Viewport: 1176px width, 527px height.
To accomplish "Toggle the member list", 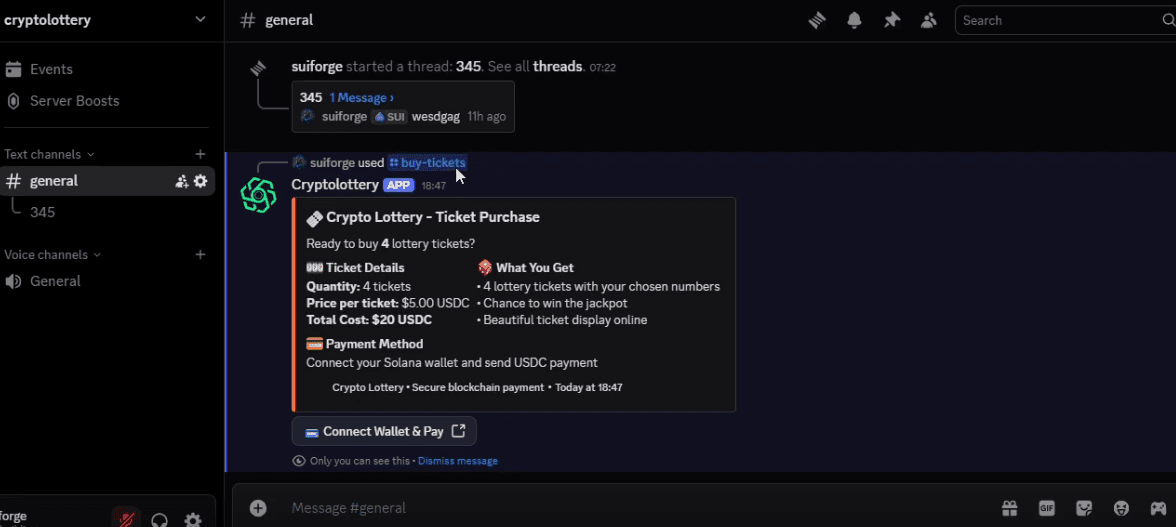I will coord(928,20).
